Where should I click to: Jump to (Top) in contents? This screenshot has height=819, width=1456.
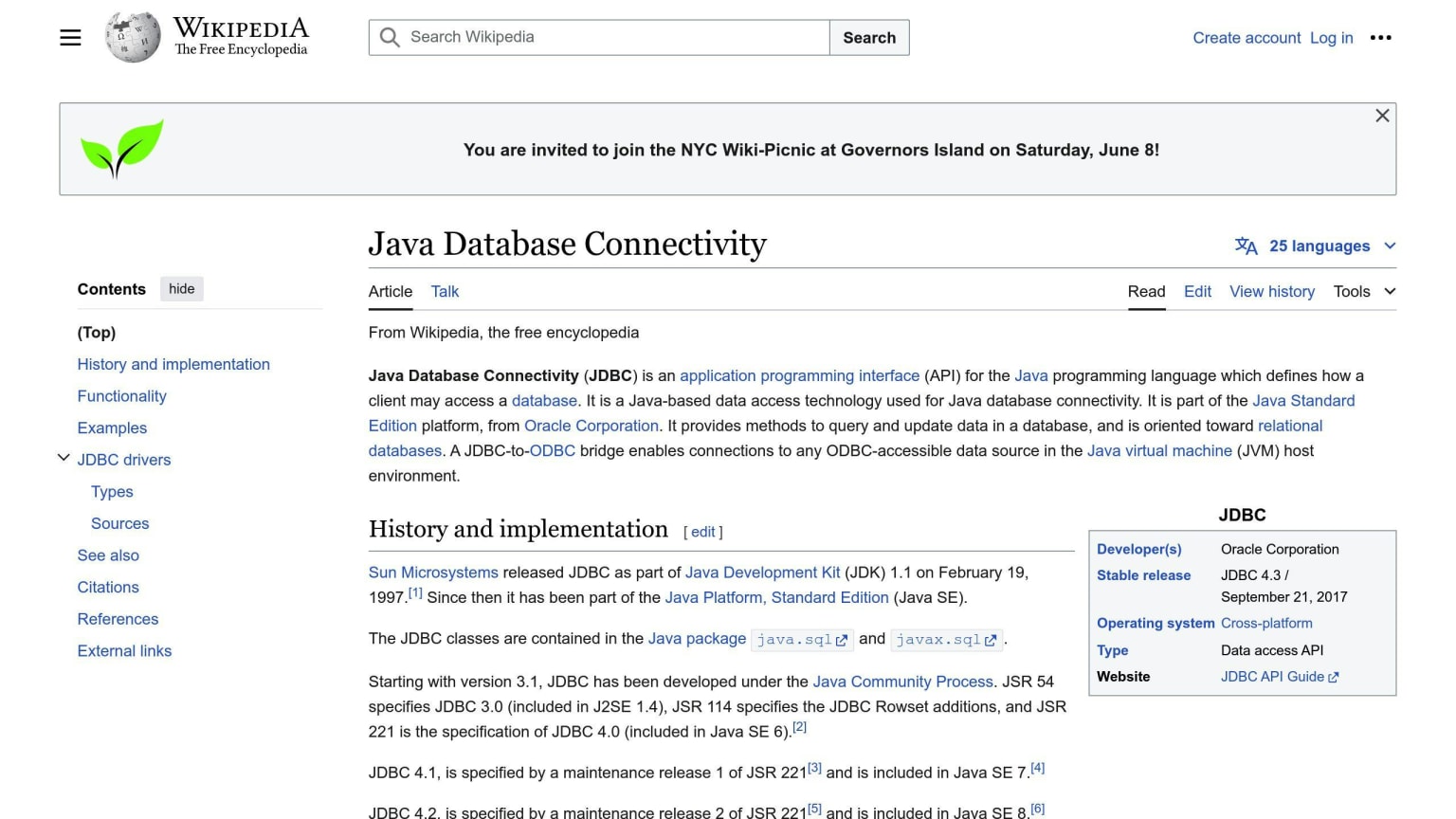(97, 333)
